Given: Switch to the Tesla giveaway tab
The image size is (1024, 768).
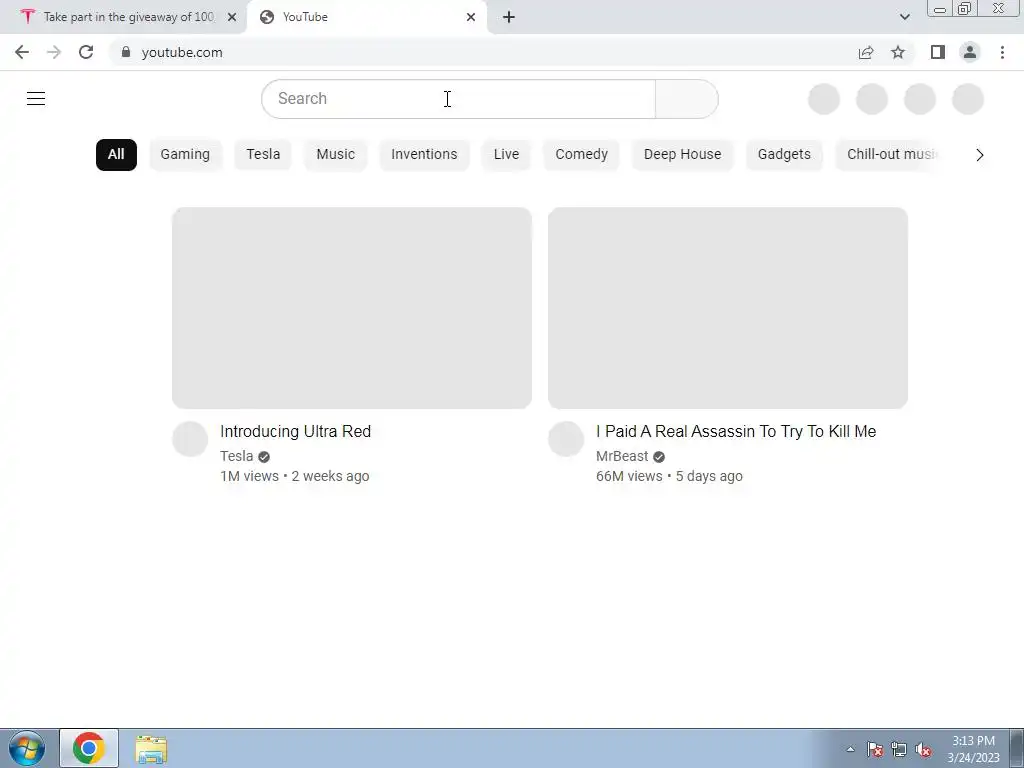Looking at the screenshot, I should tap(123, 17).
